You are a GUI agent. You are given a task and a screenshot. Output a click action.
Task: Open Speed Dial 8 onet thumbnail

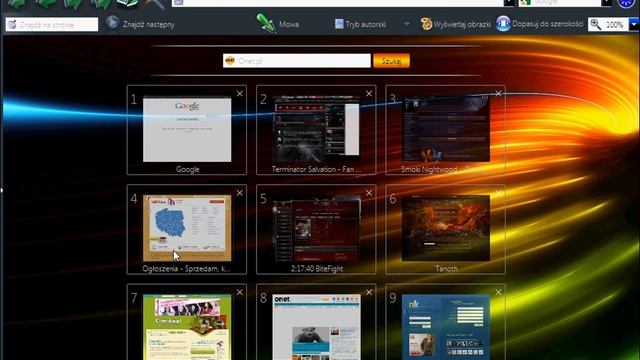click(316, 327)
